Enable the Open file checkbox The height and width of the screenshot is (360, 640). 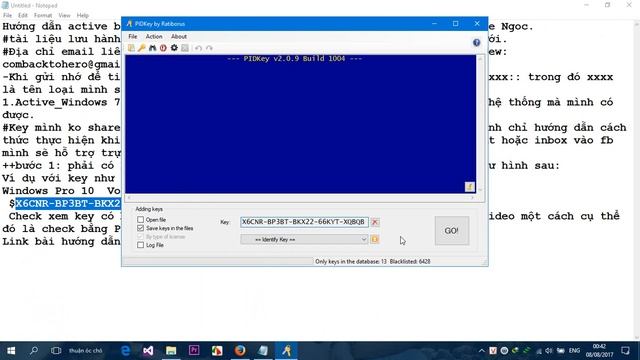pyautogui.click(x=140, y=220)
